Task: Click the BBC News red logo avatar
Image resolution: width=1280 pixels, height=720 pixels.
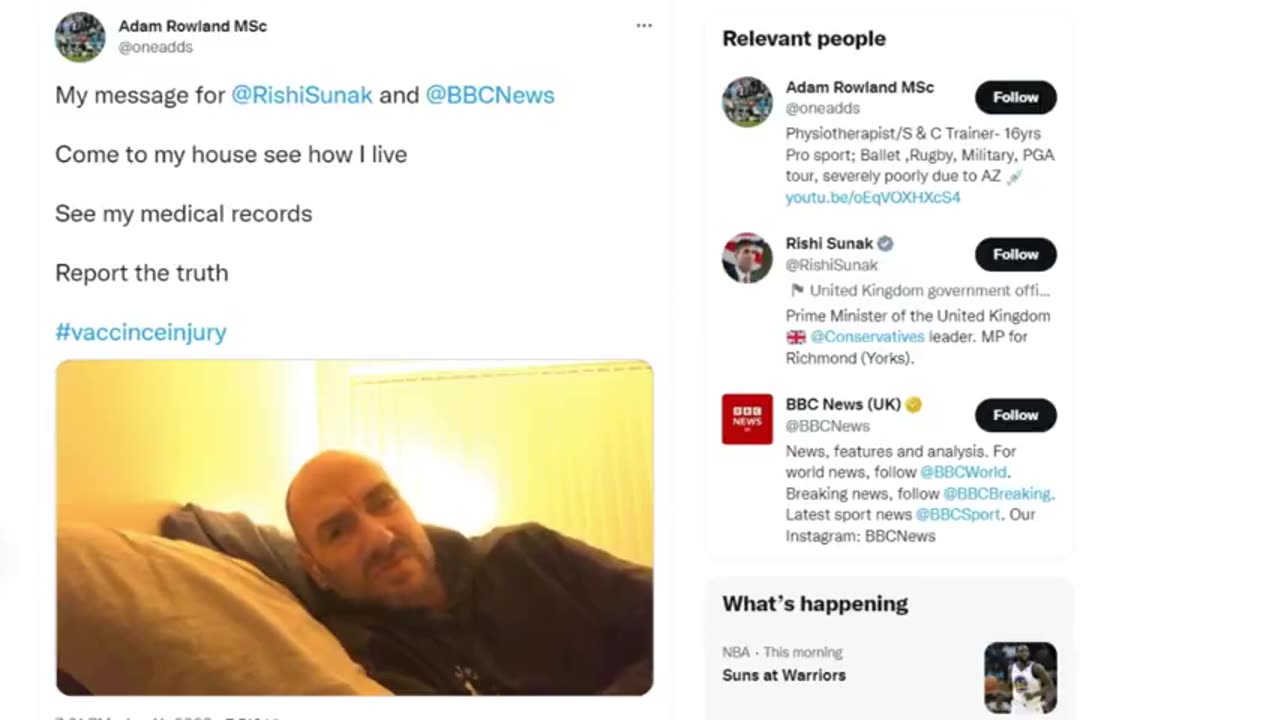Action: pyautogui.click(x=747, y=419)
